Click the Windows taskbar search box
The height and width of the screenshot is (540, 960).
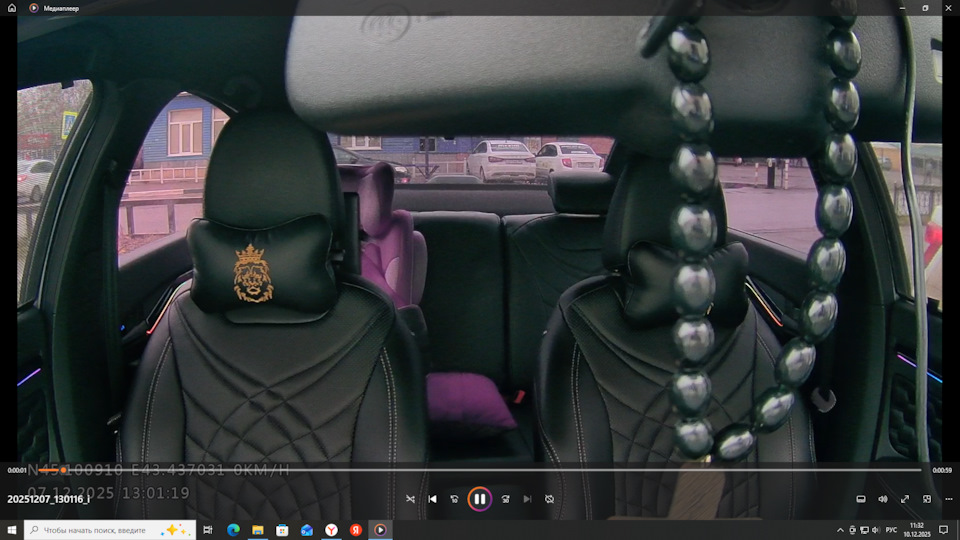(110, 530)
